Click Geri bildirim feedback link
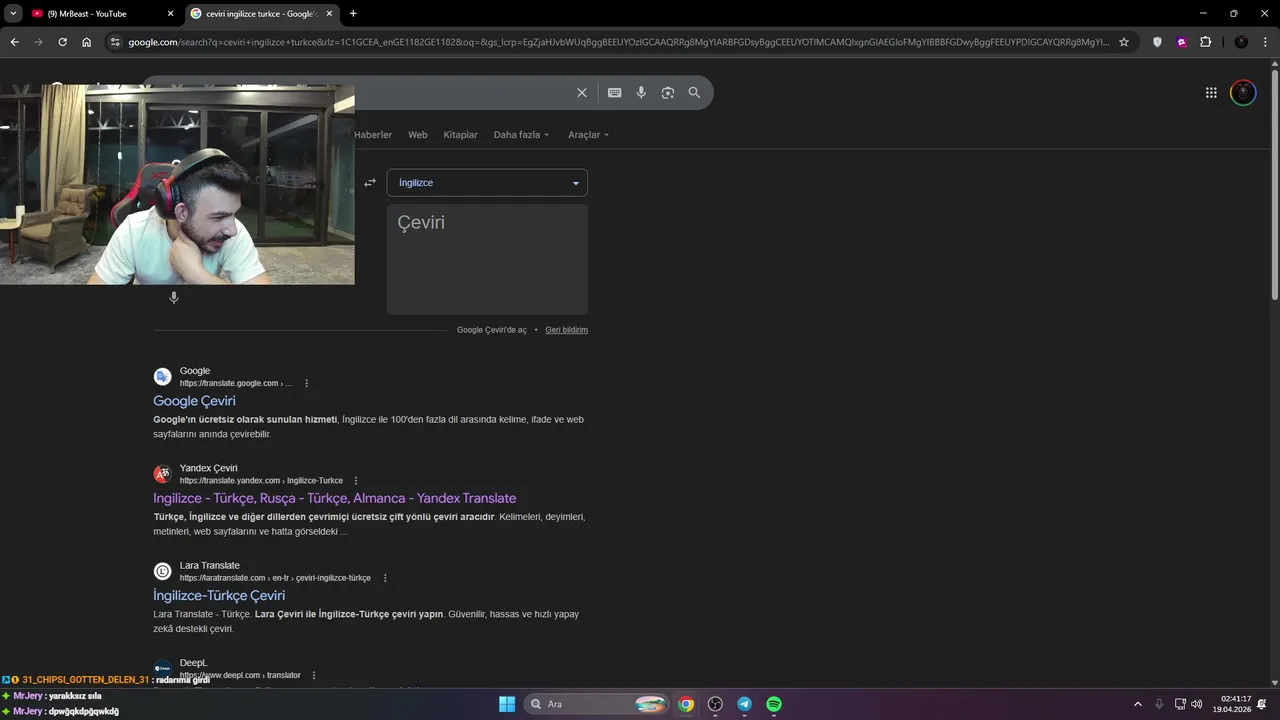Screen dimensions: 1280x720 coord(566,330)
